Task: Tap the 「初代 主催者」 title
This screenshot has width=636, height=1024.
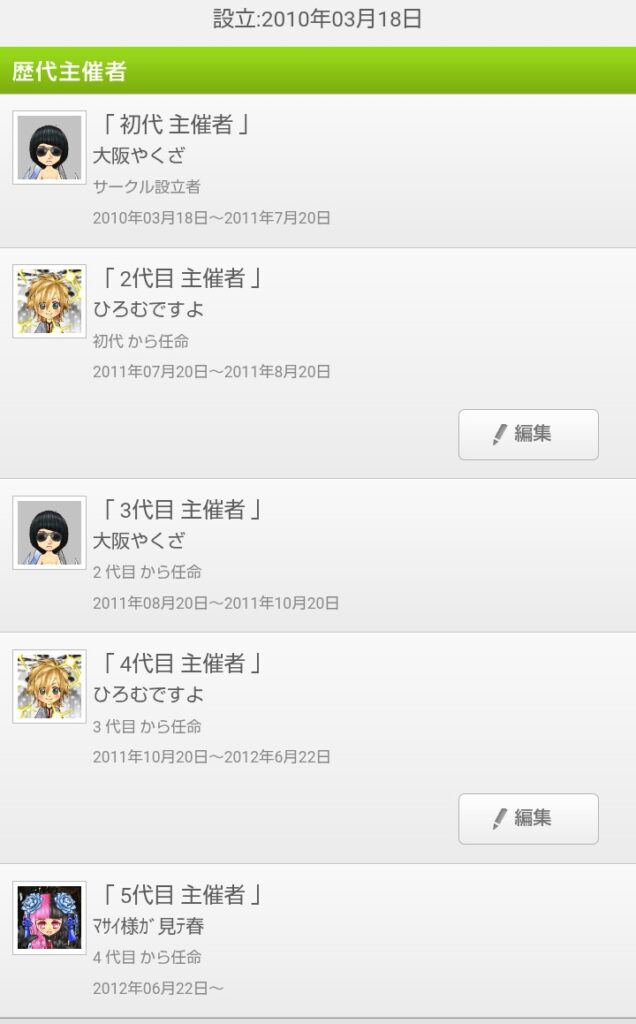Action: point(175,124)
